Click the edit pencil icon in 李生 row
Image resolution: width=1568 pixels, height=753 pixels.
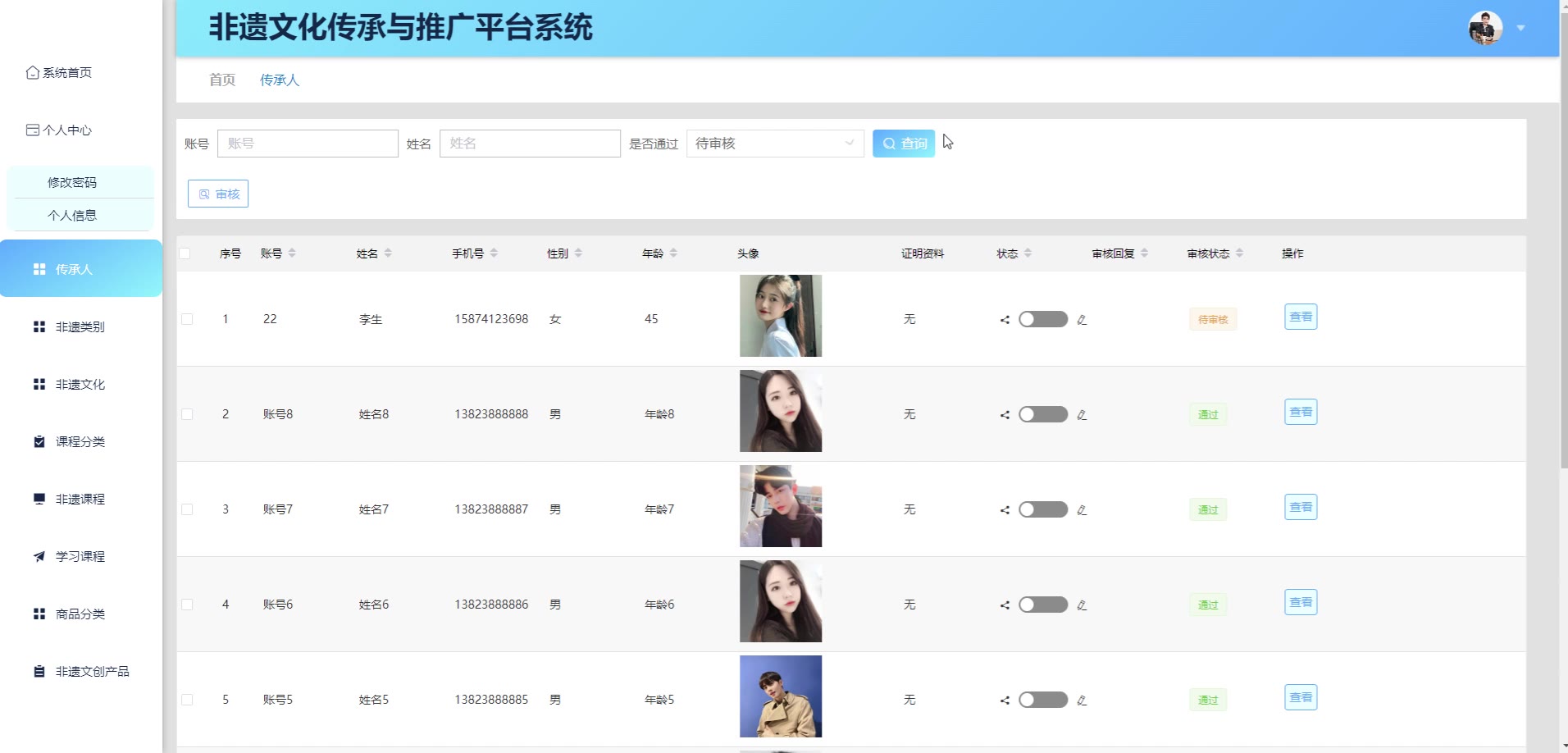click(1082, 320)
